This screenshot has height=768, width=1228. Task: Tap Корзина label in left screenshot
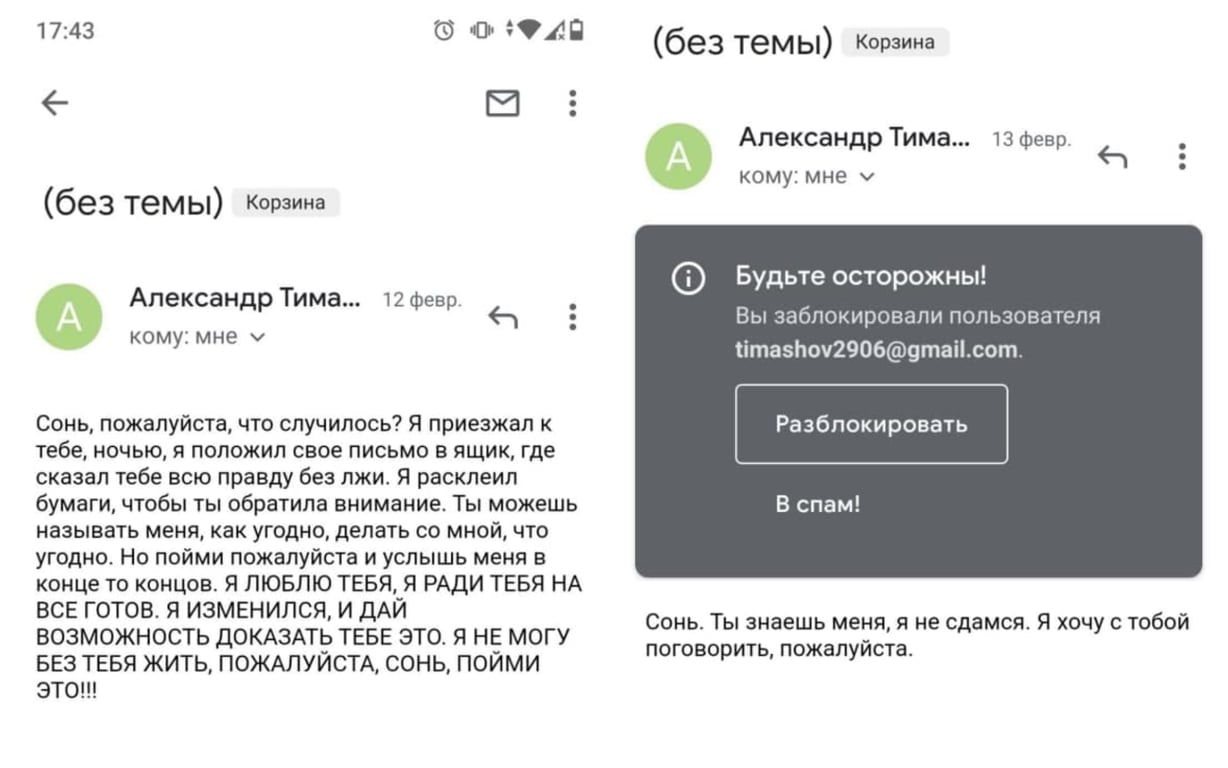click(x=285, y=203)
